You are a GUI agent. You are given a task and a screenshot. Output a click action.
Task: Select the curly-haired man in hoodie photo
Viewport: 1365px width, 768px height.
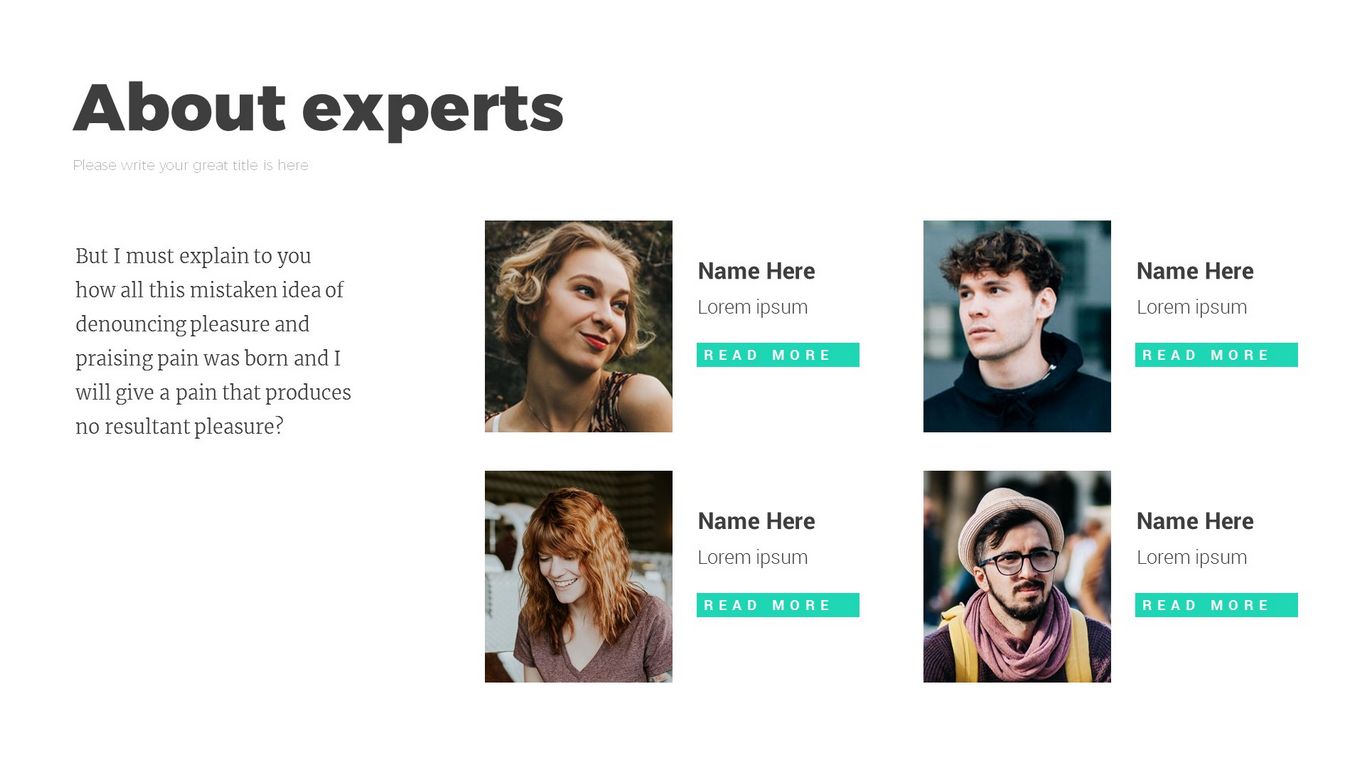coord(1016,326)
